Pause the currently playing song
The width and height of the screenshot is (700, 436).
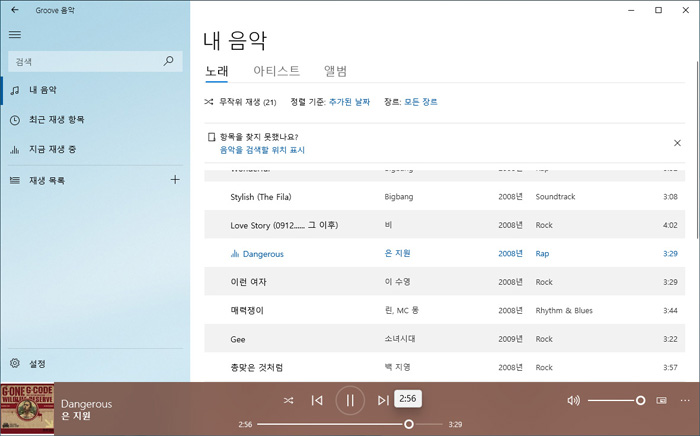pyautogui.click(x=349, y=400)
